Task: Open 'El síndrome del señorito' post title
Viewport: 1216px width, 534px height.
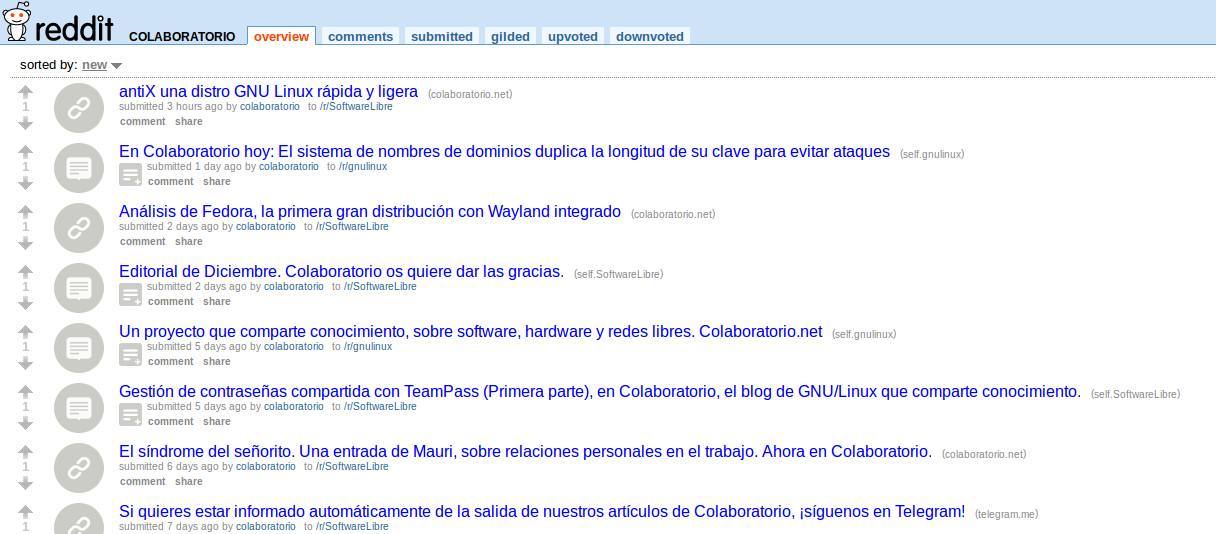Action: 525,452
